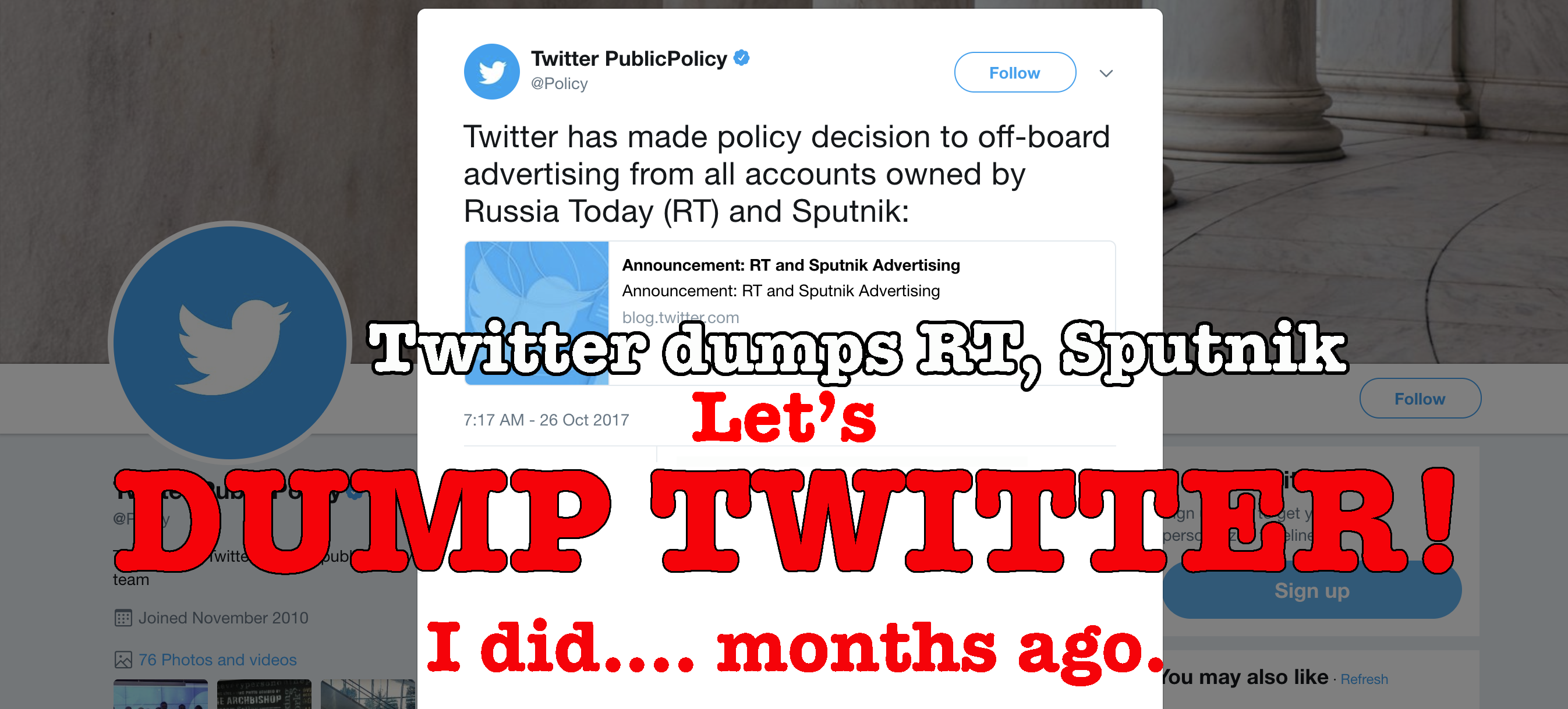
Task: Open the third media thumbnail in the photo row
Action: [367, 694]
